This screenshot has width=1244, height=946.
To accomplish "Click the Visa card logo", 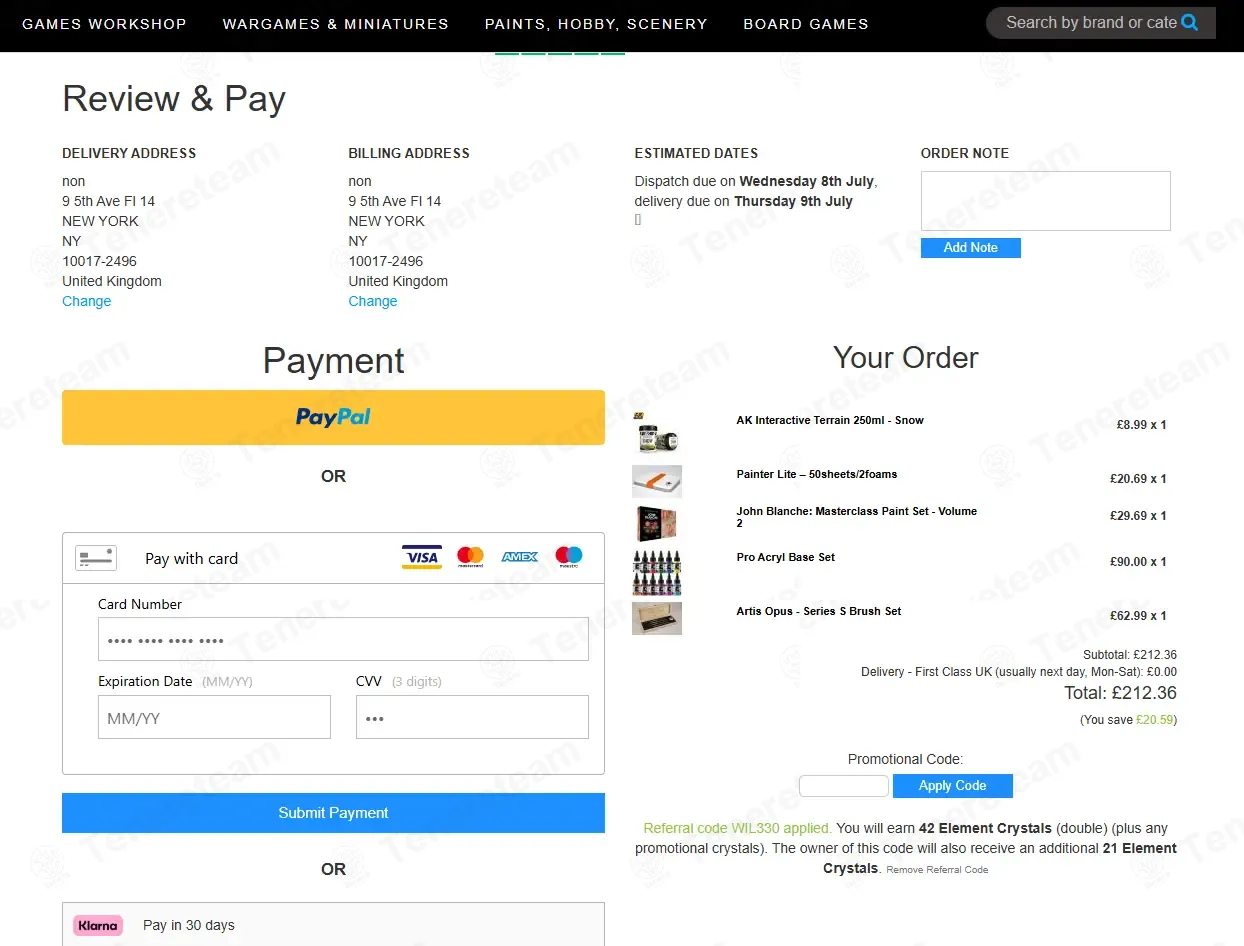I will pos(422,557).
